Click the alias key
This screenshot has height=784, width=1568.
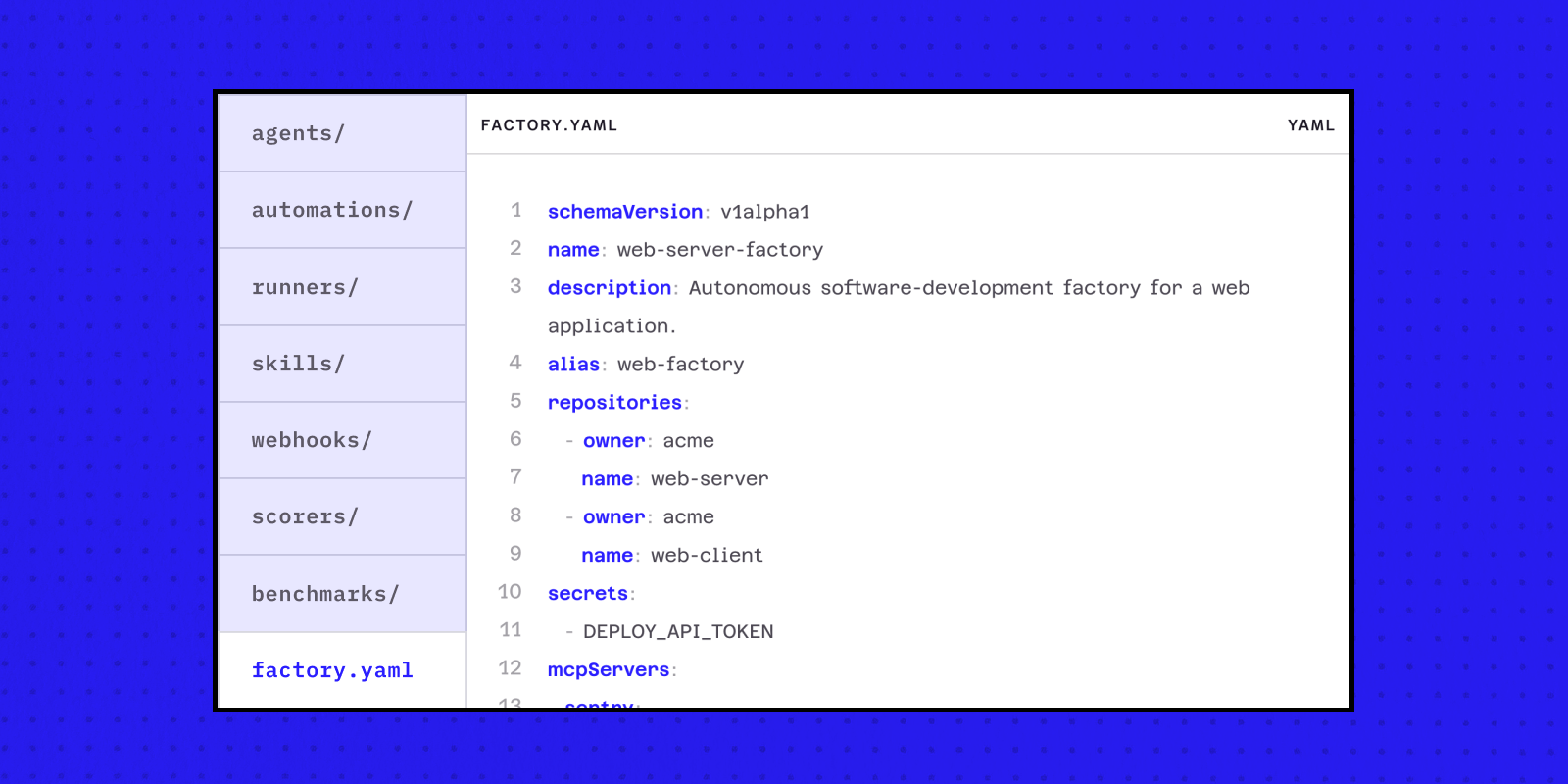573,365
